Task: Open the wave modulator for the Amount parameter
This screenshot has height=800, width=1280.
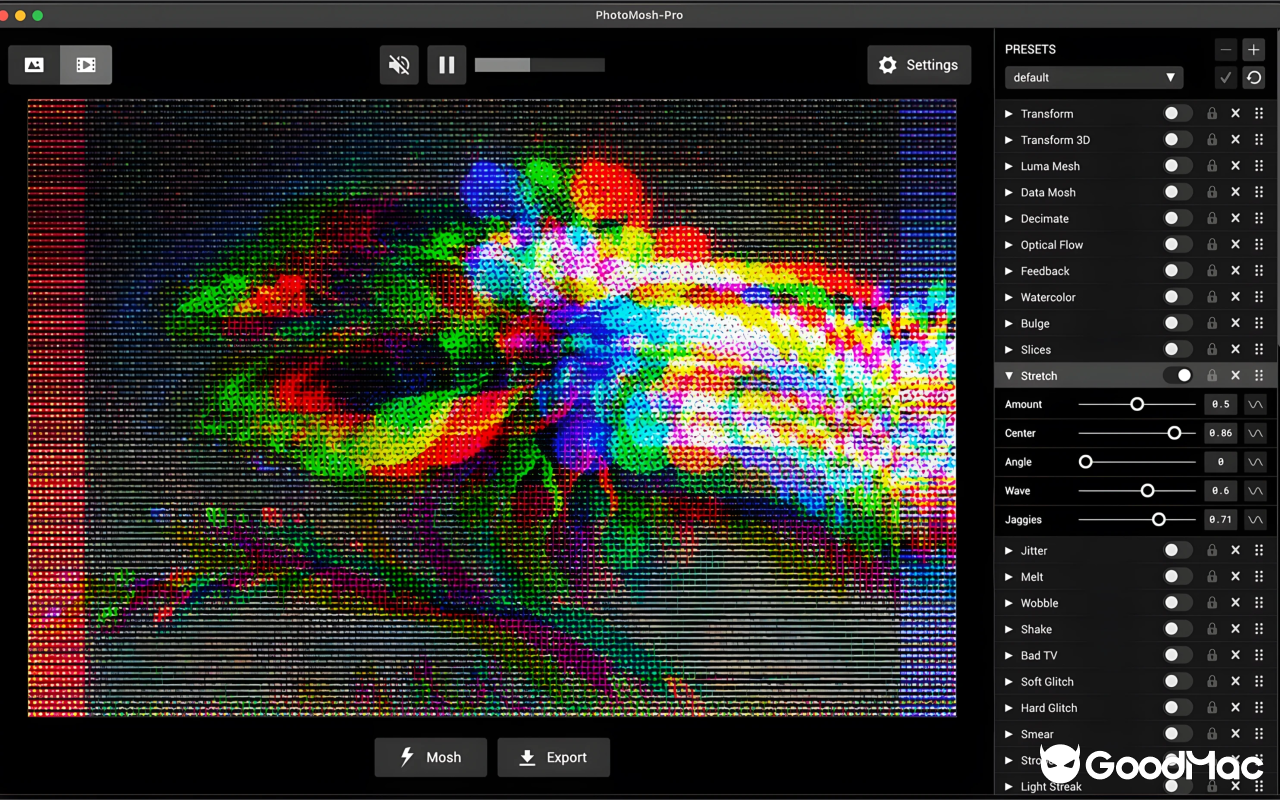Action: tap(1256, 404)
